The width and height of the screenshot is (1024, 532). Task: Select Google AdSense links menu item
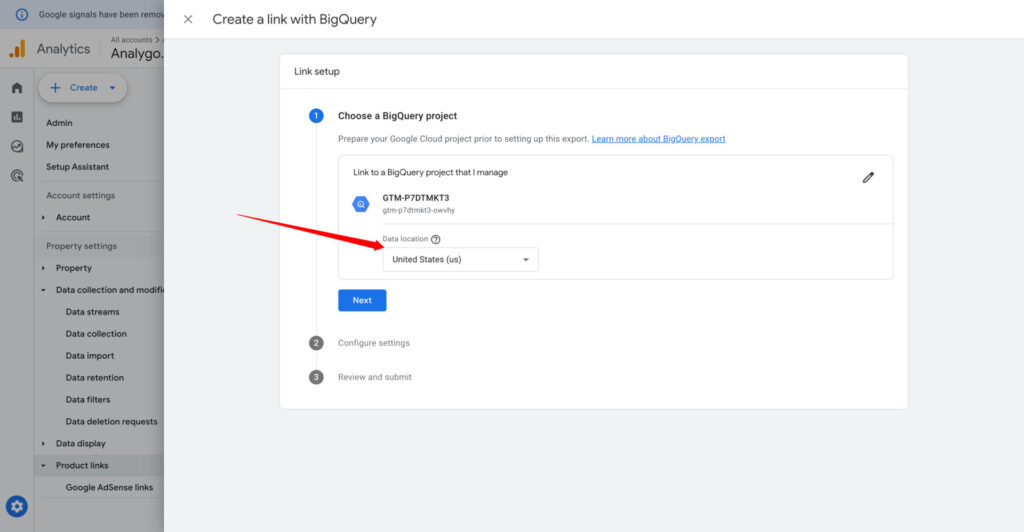click(109, 488)
